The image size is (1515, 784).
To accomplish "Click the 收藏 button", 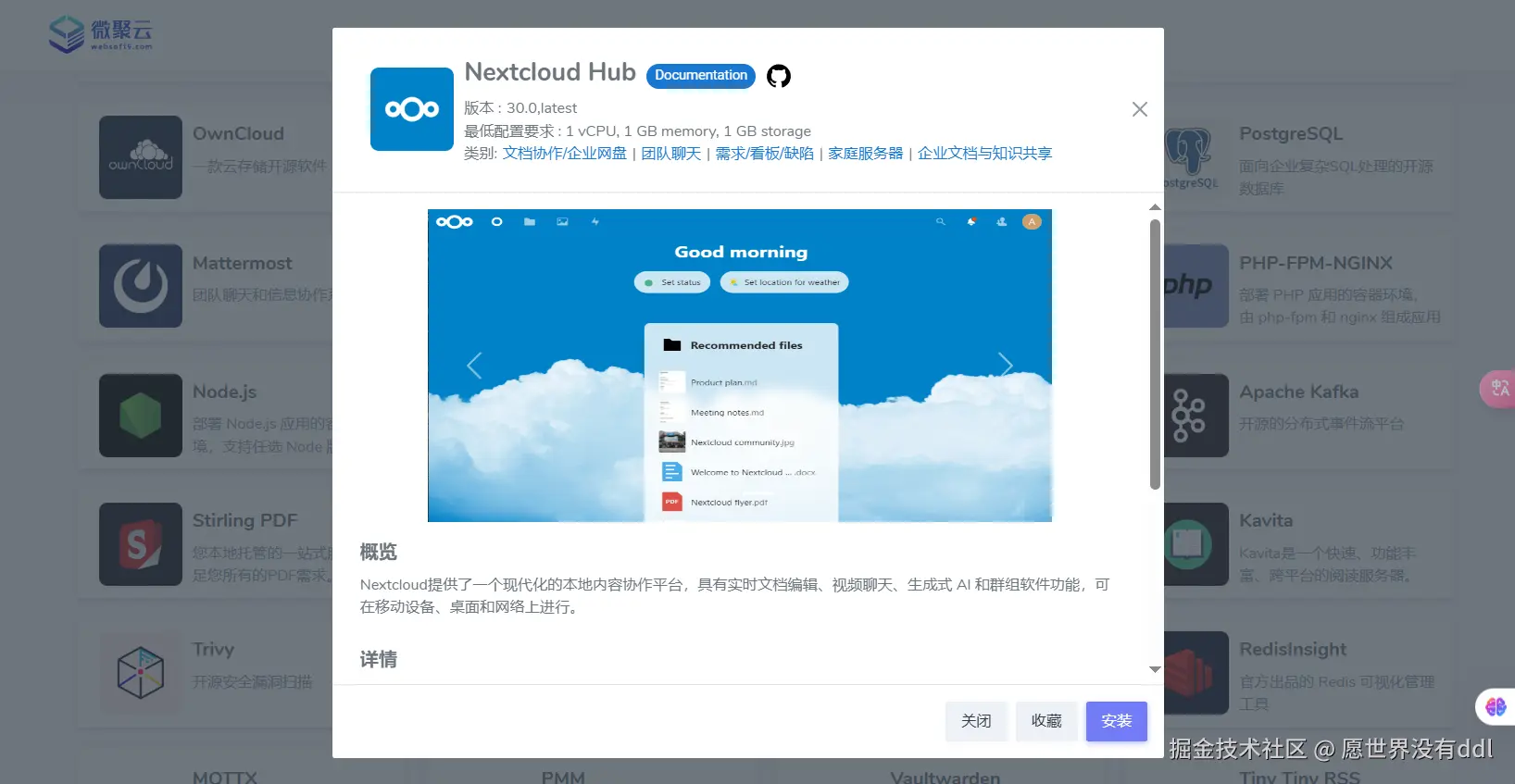I will point(1046,721).
